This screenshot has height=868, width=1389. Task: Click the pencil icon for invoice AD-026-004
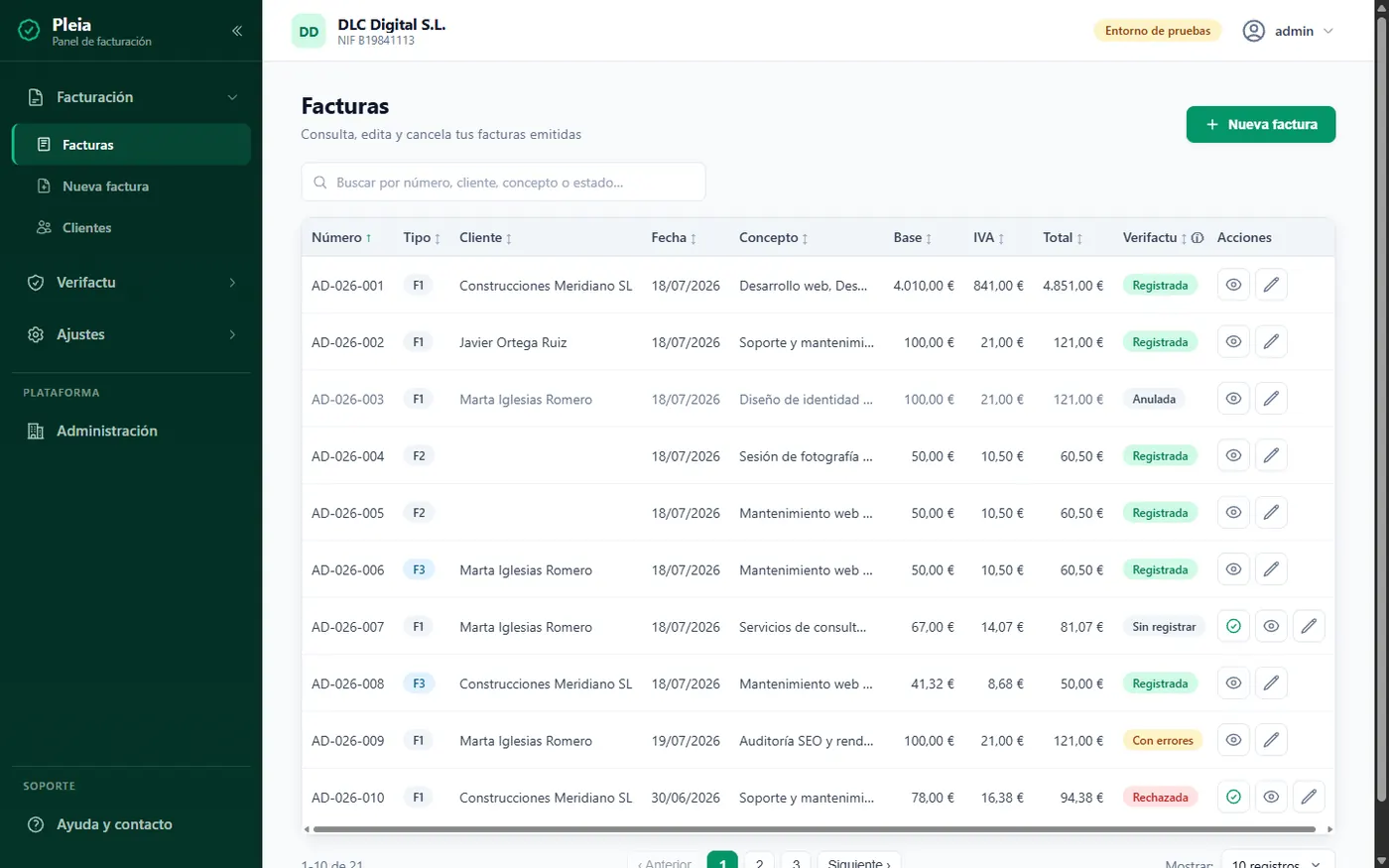click(x=1271, y=455)
